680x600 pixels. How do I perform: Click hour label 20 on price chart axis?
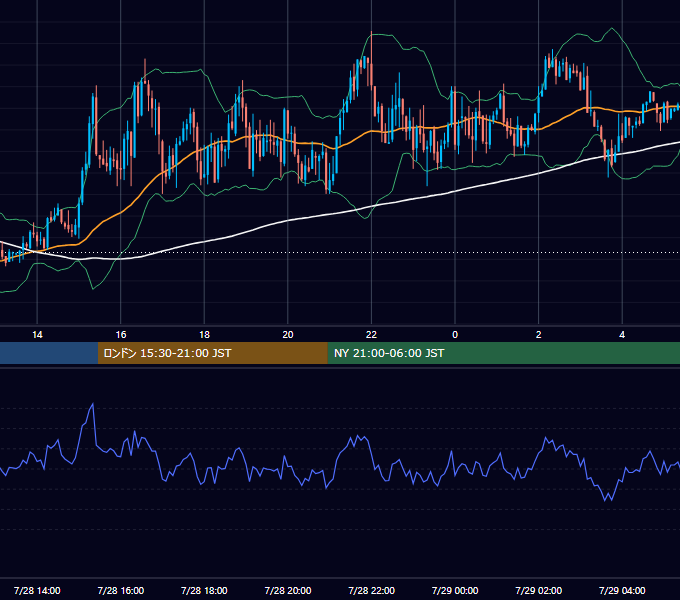pos(288,335)
